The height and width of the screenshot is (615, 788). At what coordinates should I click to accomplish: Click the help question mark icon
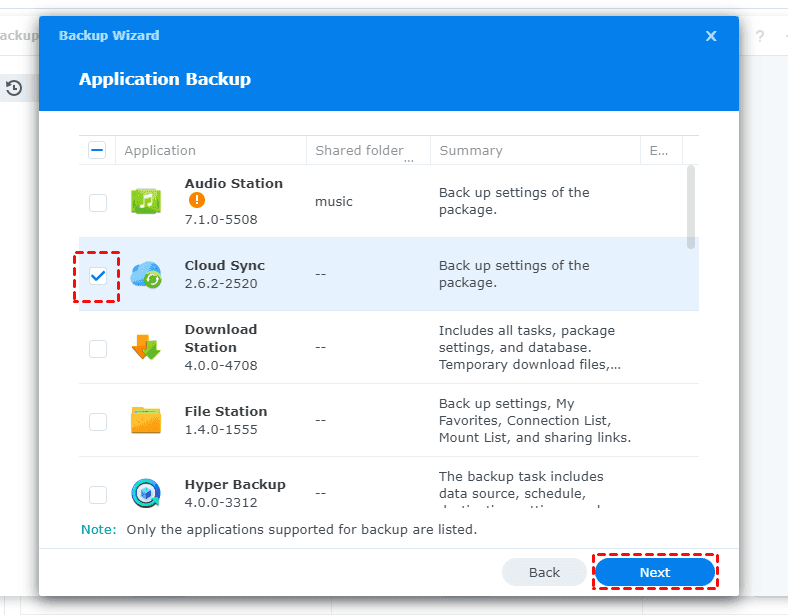pos(759,37)
